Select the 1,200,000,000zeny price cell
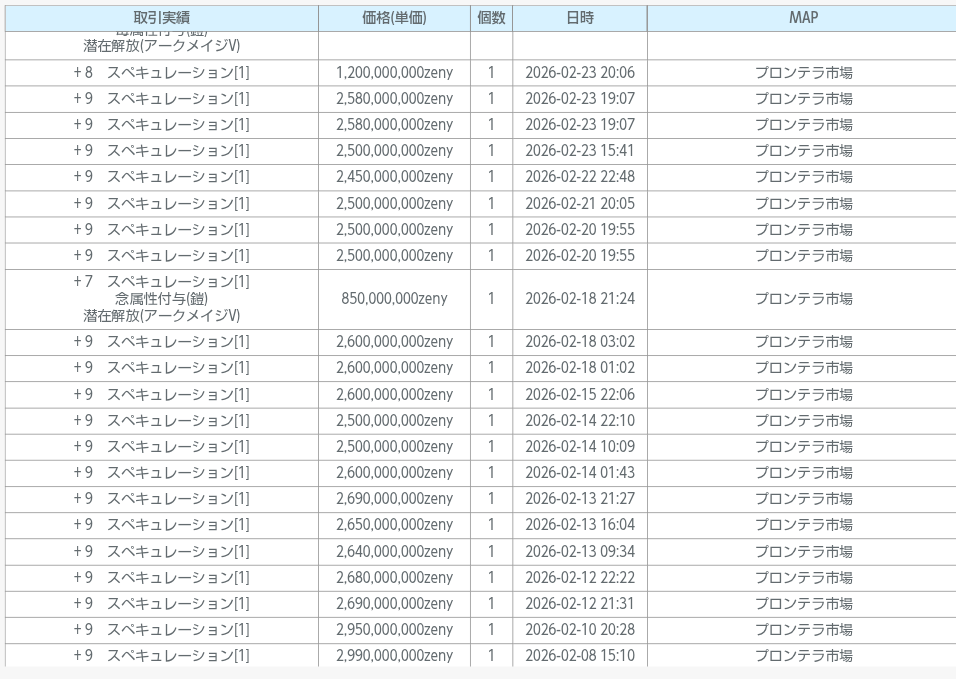This screenshot has width=956, height=679. click(394, 73)
